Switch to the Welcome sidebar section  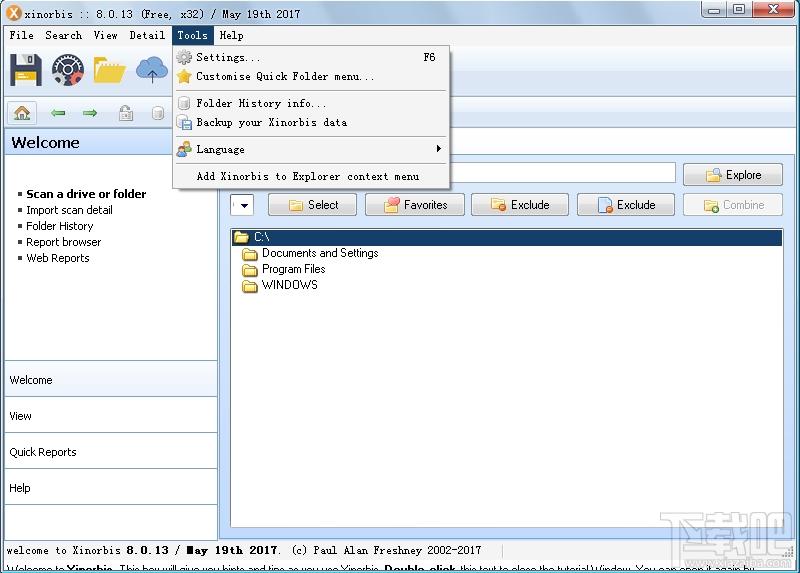[111, 379]
